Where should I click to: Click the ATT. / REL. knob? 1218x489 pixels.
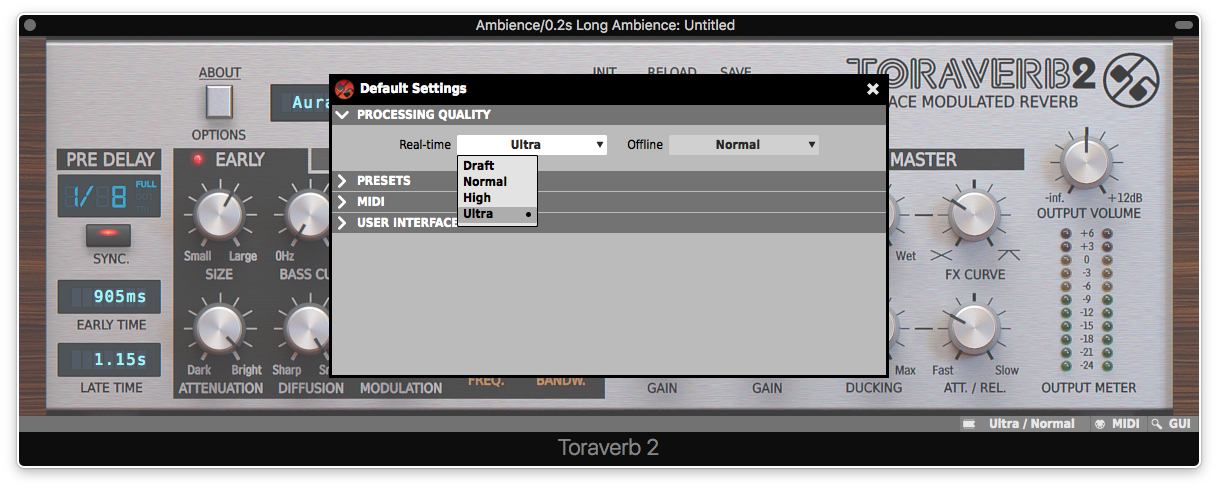click(x=974, y=328)
